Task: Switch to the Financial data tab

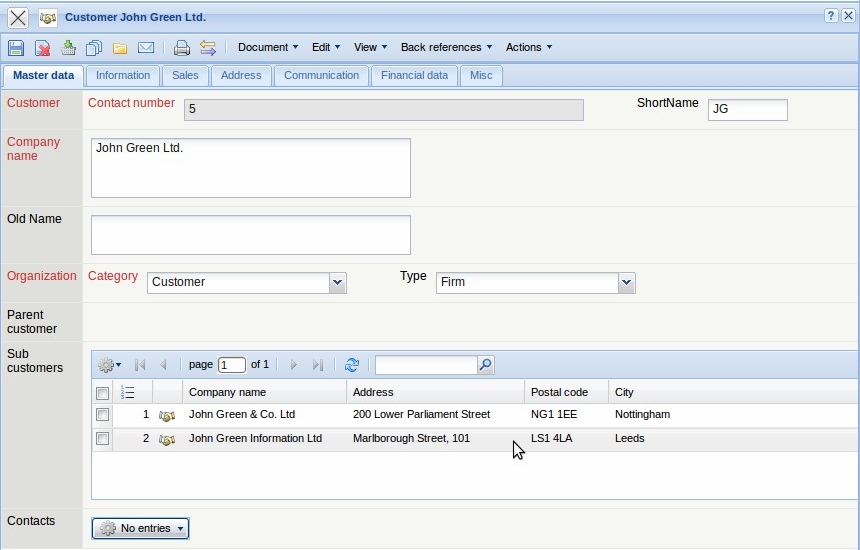Action: 414,76
